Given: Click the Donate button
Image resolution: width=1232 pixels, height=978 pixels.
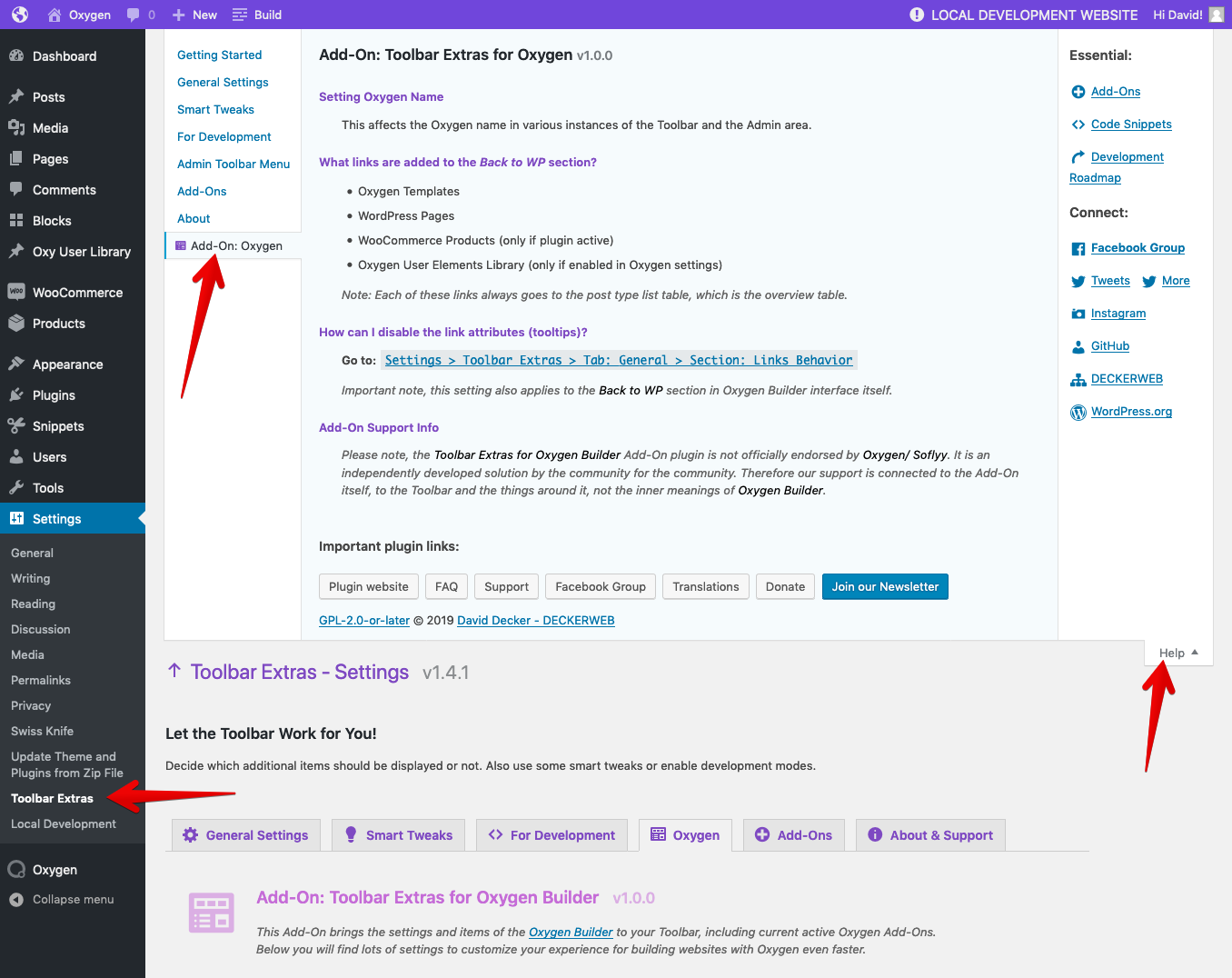Looking at the screenshot, I should [785, 587].
